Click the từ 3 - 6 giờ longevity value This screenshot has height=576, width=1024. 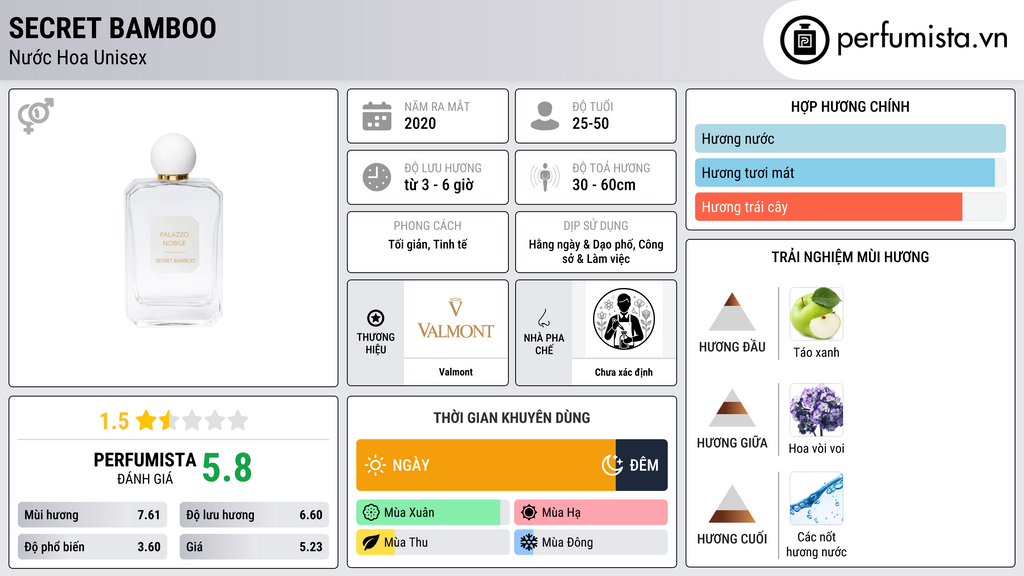pos(438,185)
